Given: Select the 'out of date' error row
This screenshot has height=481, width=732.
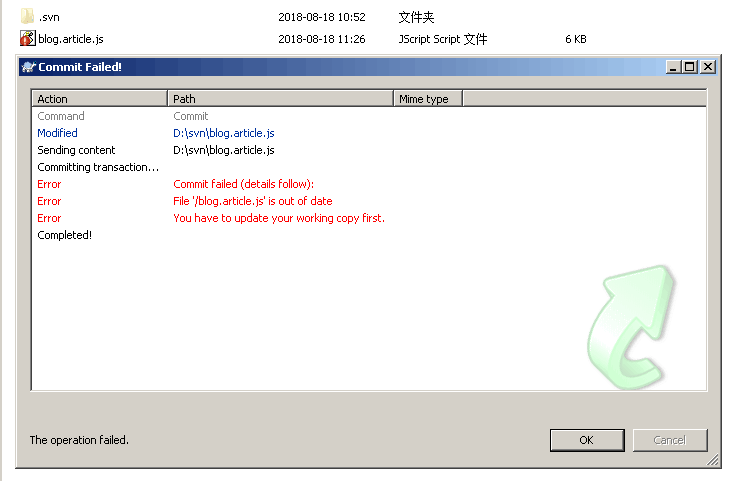Looking at the screenshot, I should 369,201.
